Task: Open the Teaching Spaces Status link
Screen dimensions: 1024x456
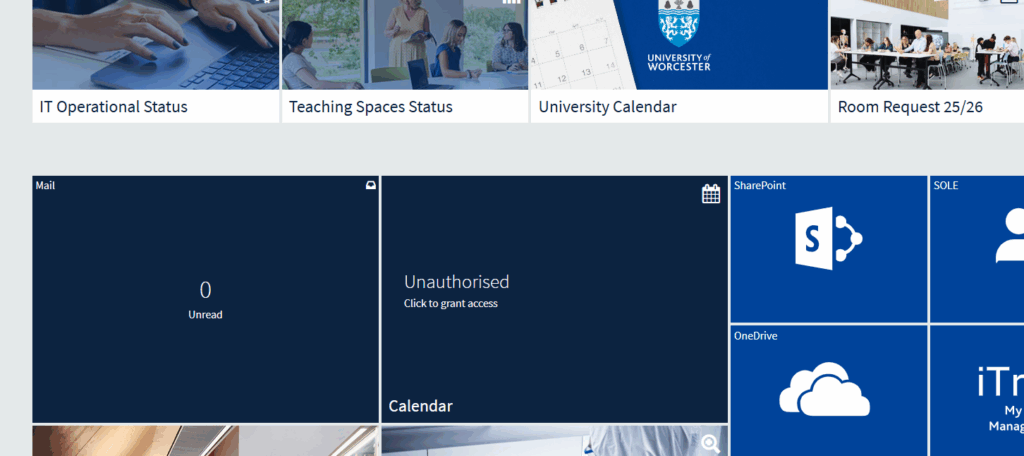Action: (371, 107)
